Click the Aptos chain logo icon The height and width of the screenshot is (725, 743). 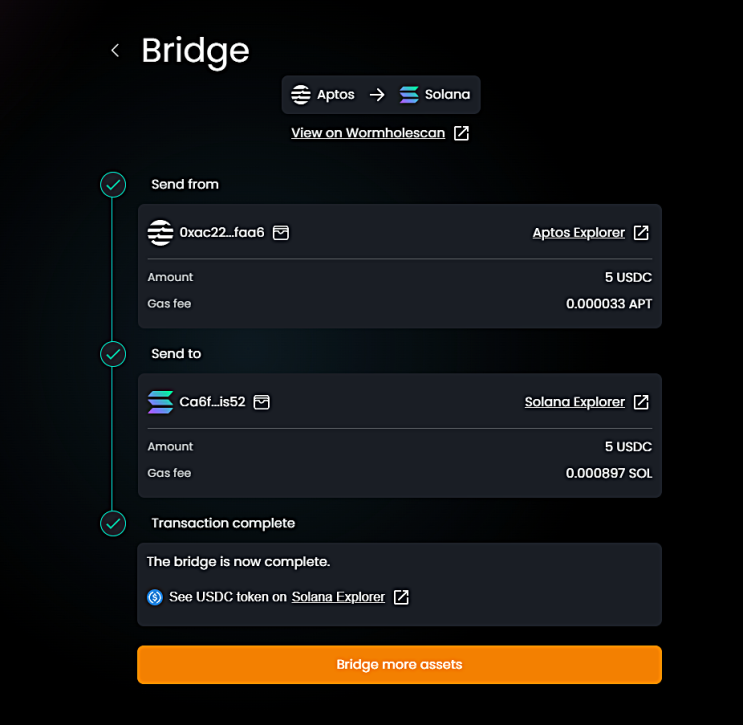point(300,95)
